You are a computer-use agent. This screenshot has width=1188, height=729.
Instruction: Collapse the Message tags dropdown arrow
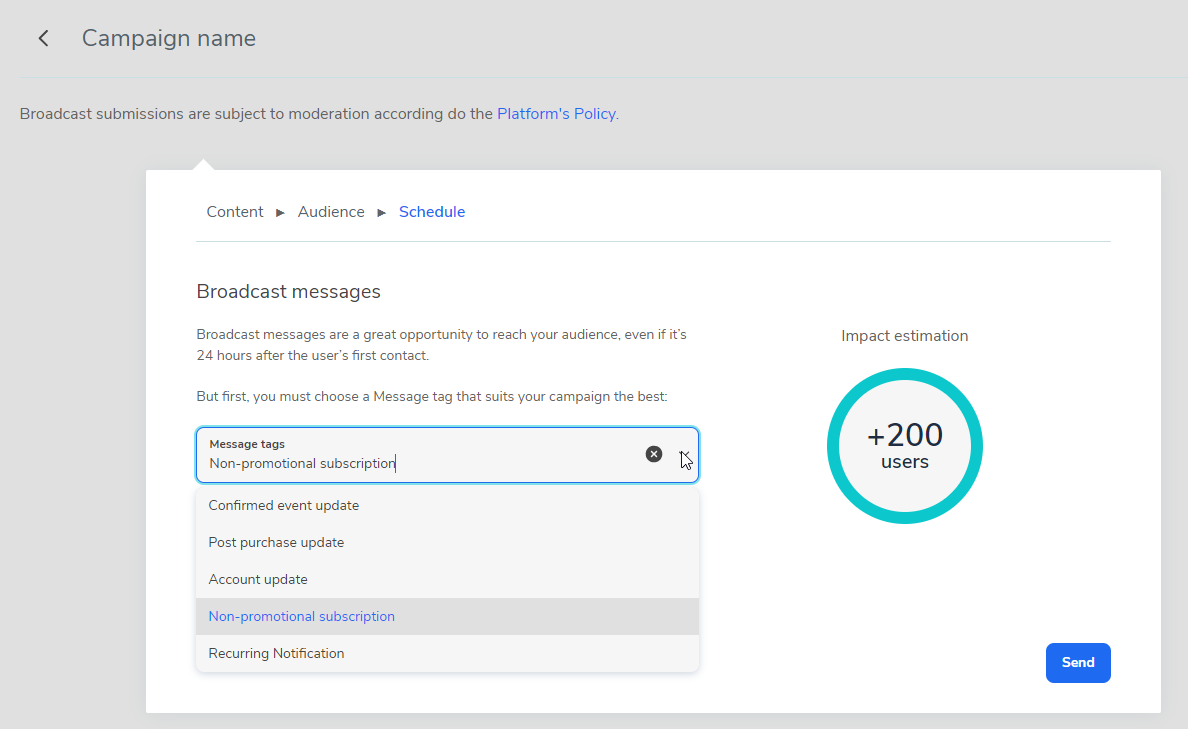685,456
